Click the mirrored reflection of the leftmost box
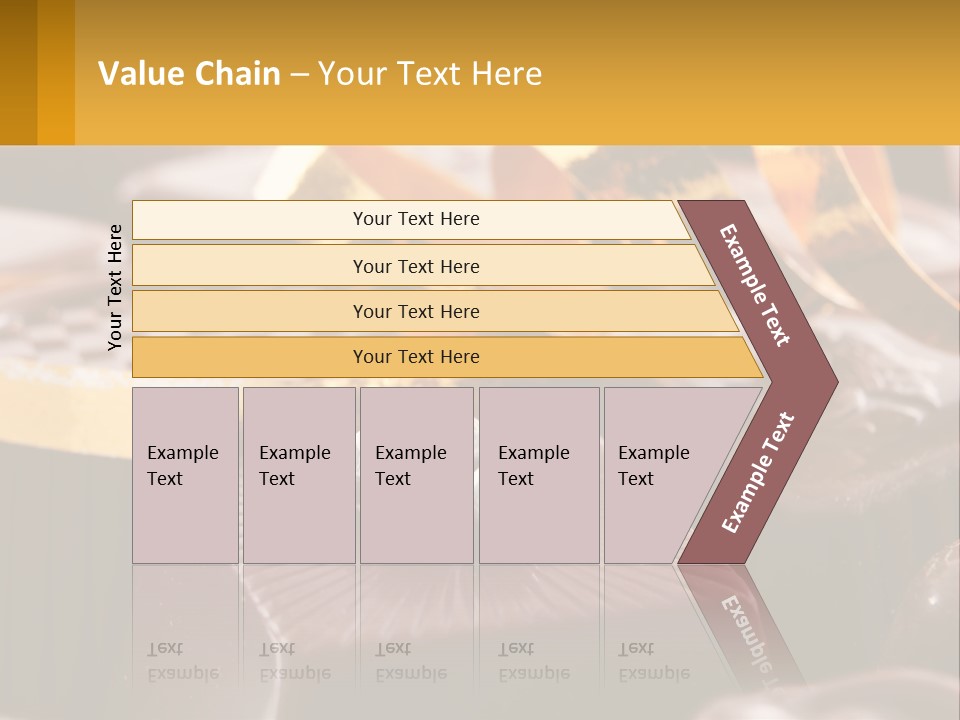The height and width of the screenshot is (720, 960). 185,630
